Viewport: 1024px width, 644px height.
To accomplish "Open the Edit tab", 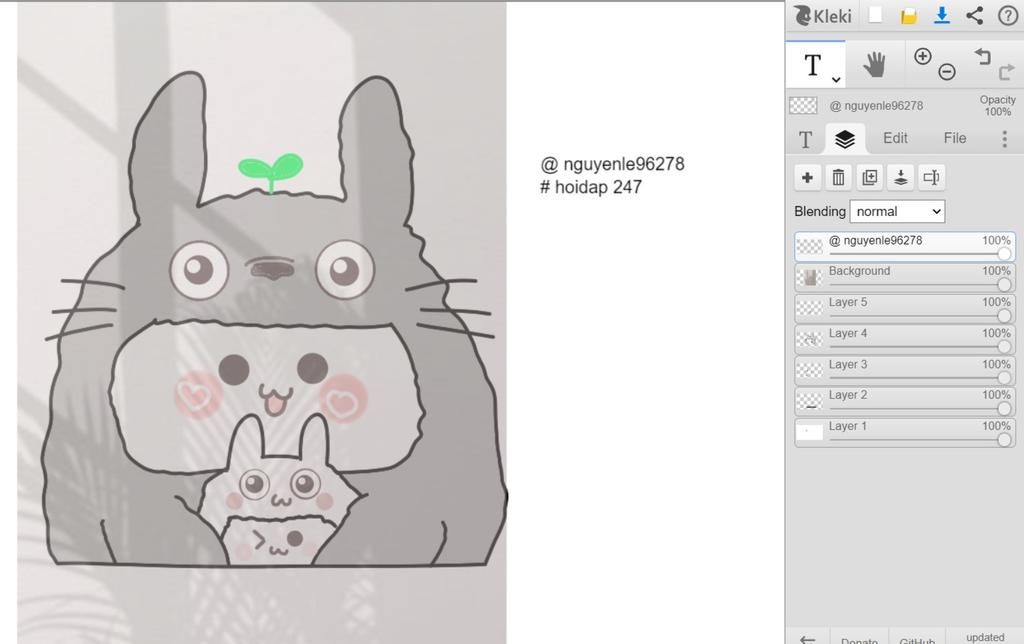I will [x=895, y=138].
